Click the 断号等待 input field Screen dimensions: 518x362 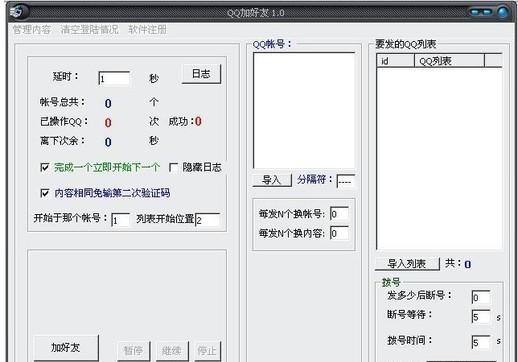481,317
